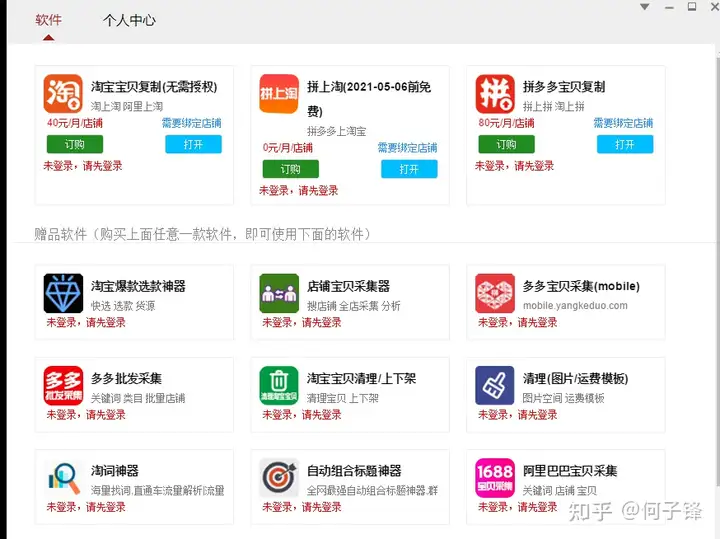This screenshot has width=720, height=539.
Task: Click the 80元/月/店铺 price text
Action: (506, 123)
